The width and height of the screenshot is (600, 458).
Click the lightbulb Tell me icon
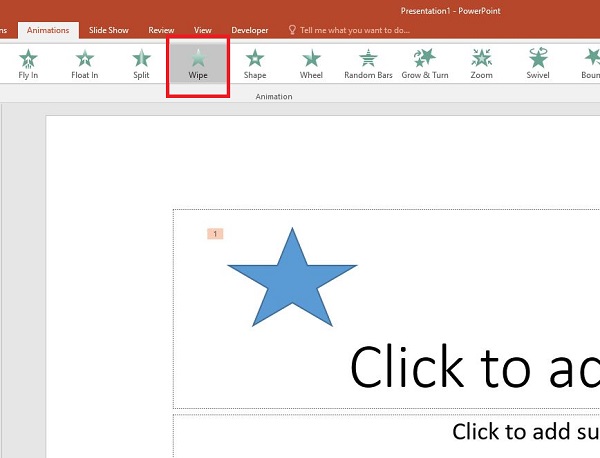click(292, 30)
